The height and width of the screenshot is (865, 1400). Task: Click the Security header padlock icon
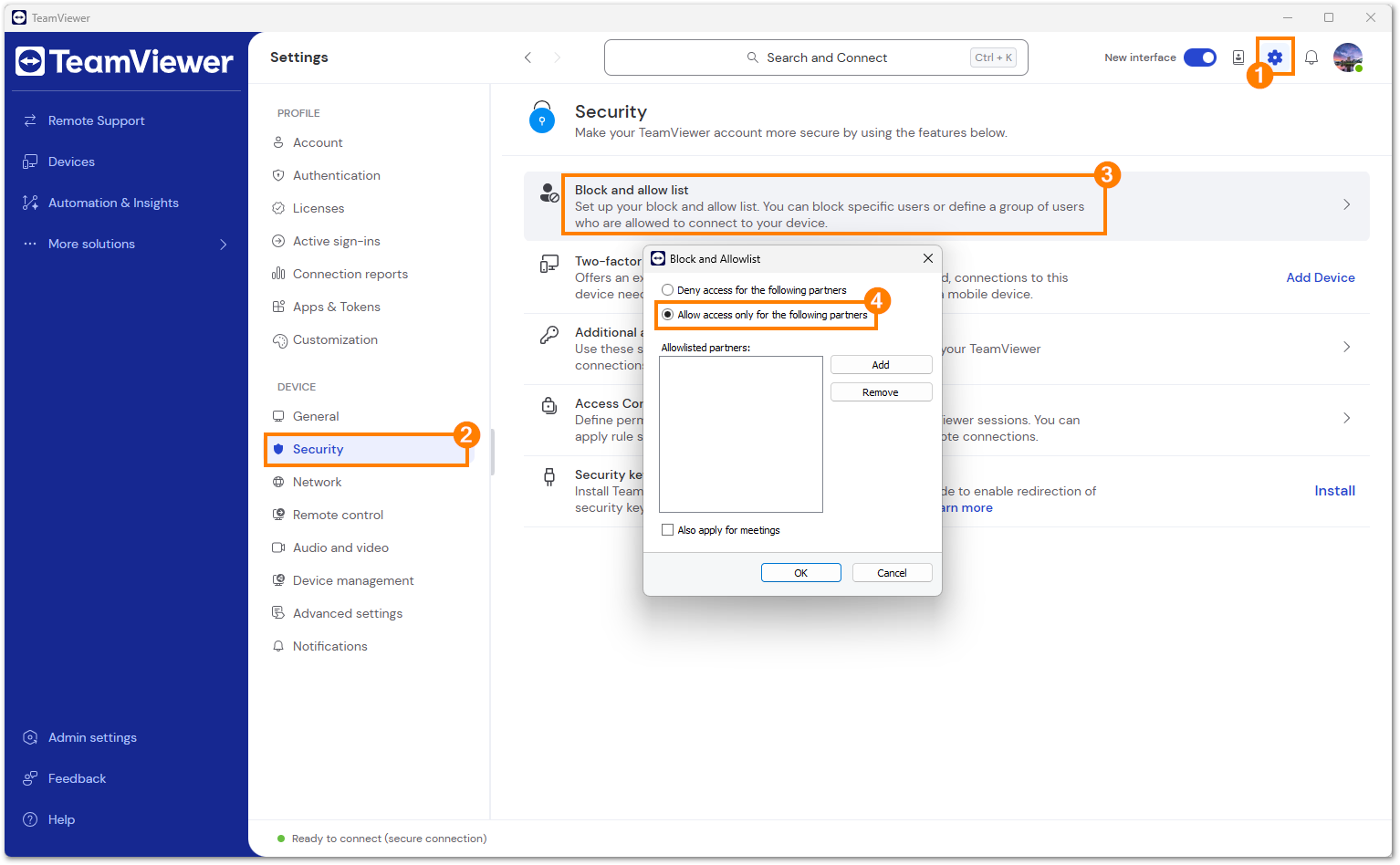pos(542,117)
